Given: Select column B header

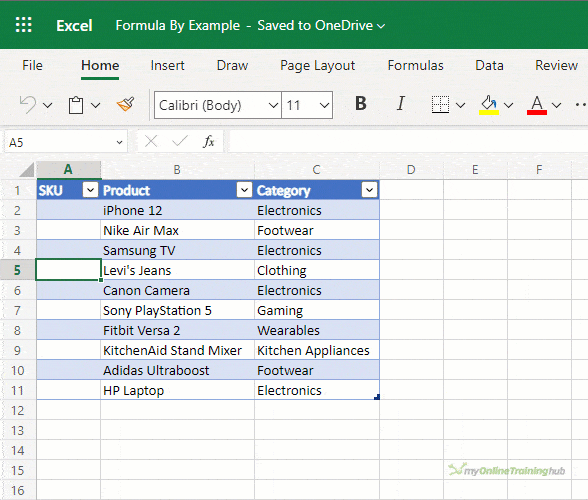Looking at the screenshot, I should 177,170.
